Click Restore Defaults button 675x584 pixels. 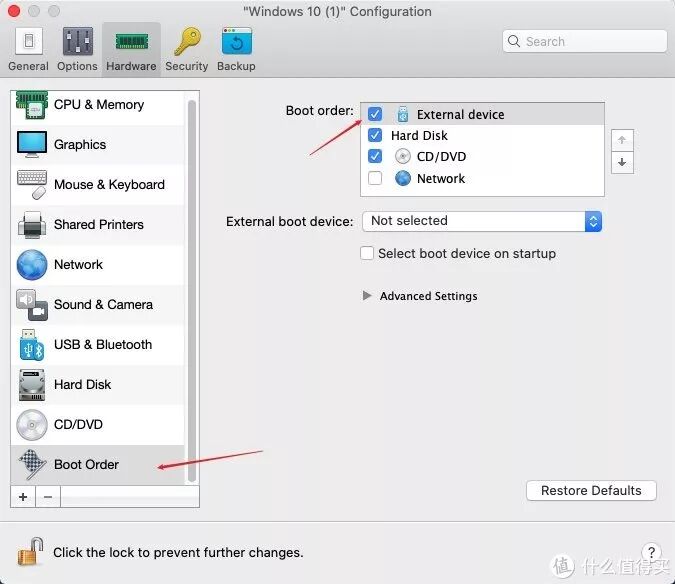591,491
